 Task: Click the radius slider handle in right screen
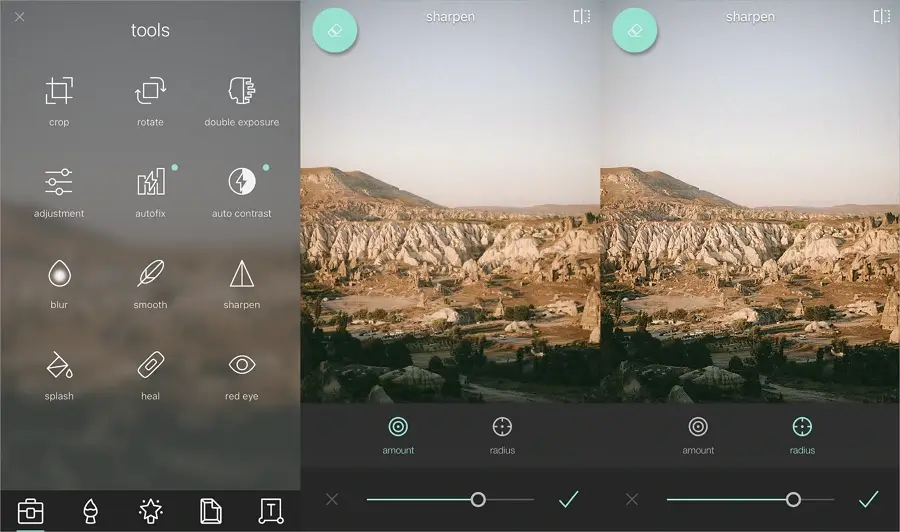tap(793, 499)
